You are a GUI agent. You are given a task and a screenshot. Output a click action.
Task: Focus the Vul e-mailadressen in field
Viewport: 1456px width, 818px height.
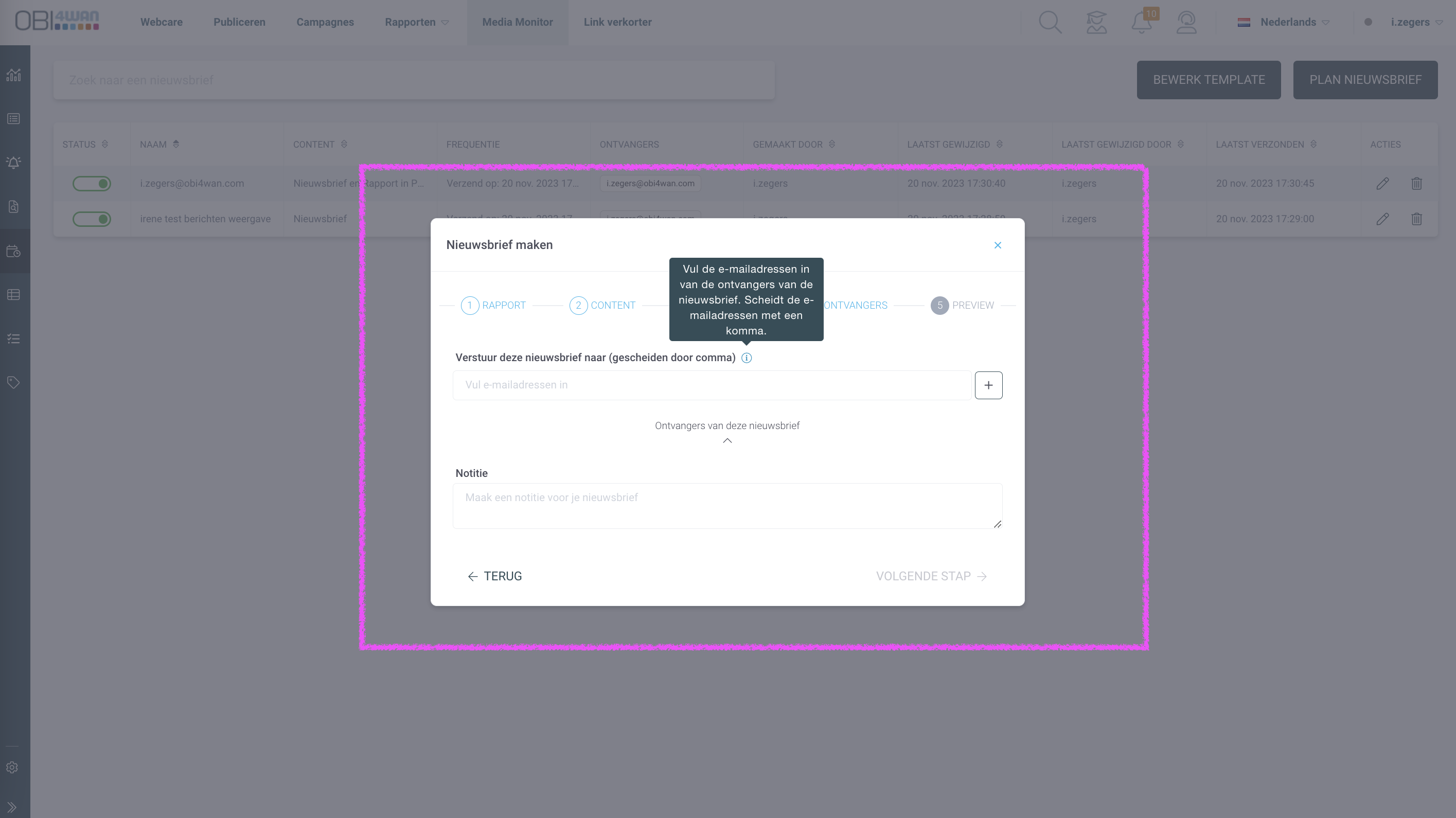coord(712,385)
